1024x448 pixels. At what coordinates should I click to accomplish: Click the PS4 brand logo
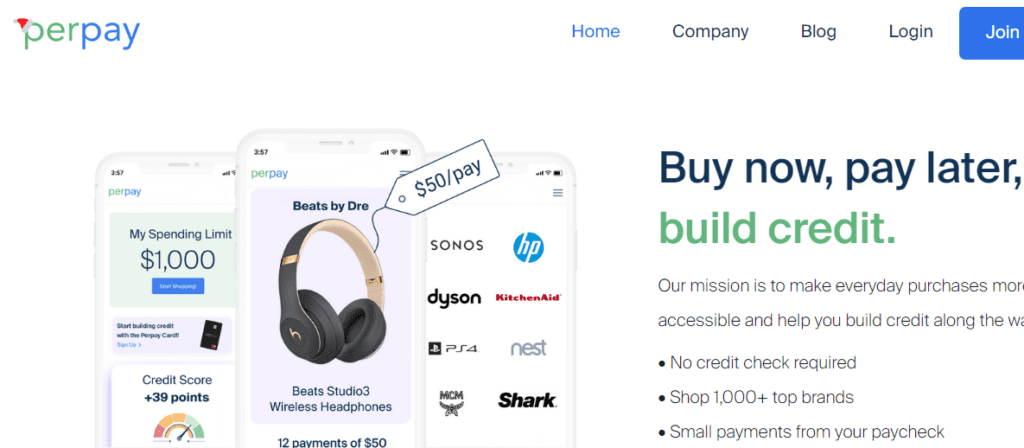pos(454,349)
